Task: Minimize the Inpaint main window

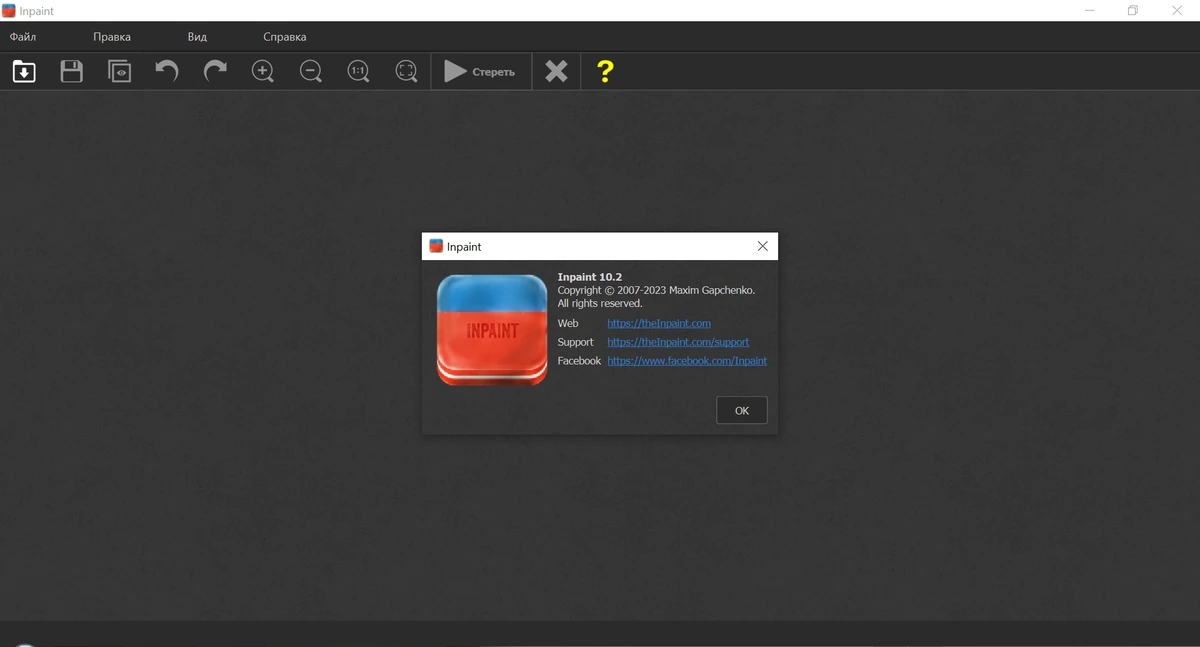Action: click(x=1089, y=11)
